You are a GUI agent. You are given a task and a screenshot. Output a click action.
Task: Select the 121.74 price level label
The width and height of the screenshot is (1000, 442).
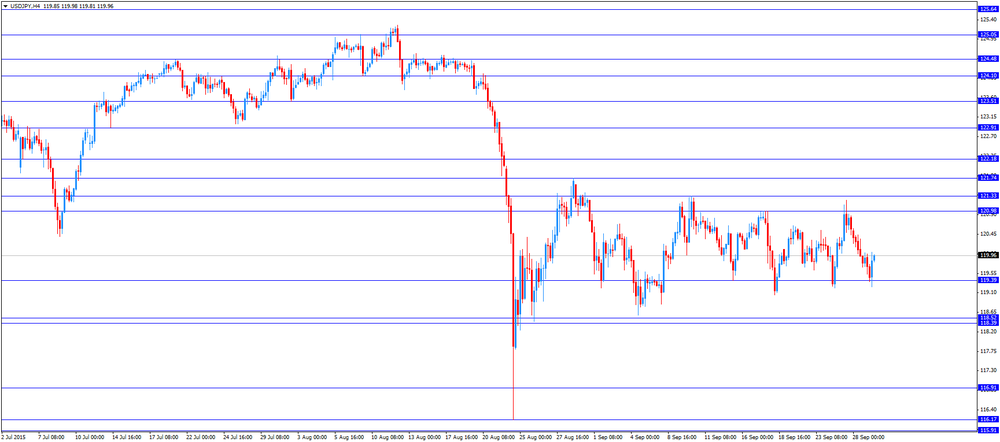tap(988, 178)
